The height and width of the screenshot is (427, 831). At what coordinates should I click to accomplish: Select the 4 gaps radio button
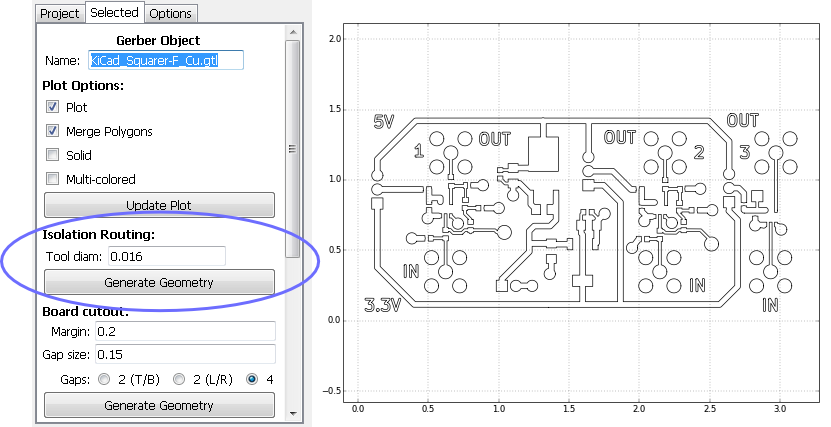[251, 379]
